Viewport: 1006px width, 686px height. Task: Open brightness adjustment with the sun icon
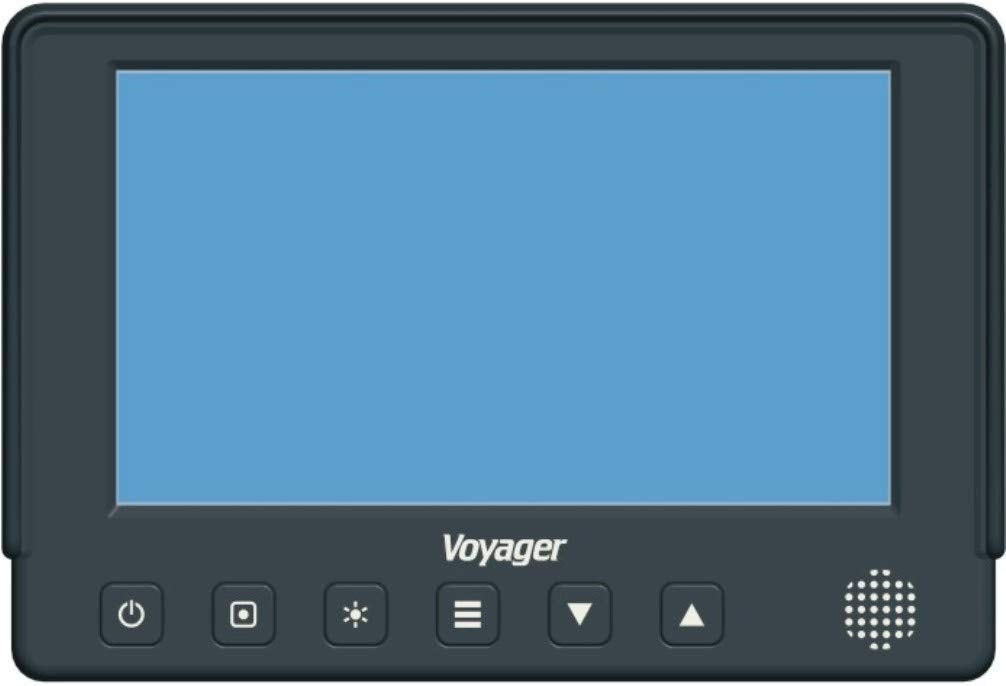tap(355, 614)
